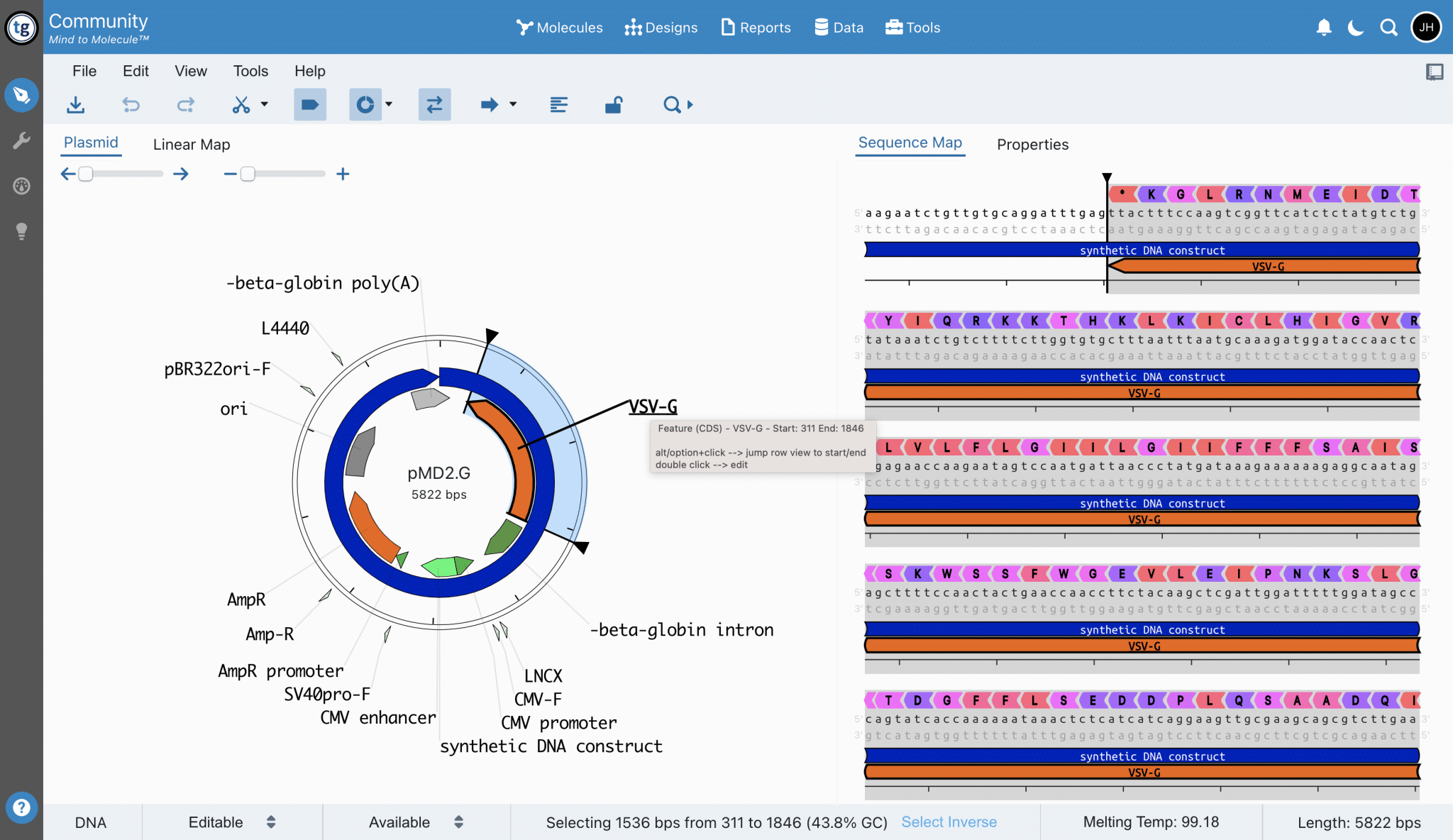Screen dimensions: 1453x840
Task: Click the Select Inverse link
Action: [949, 822]
